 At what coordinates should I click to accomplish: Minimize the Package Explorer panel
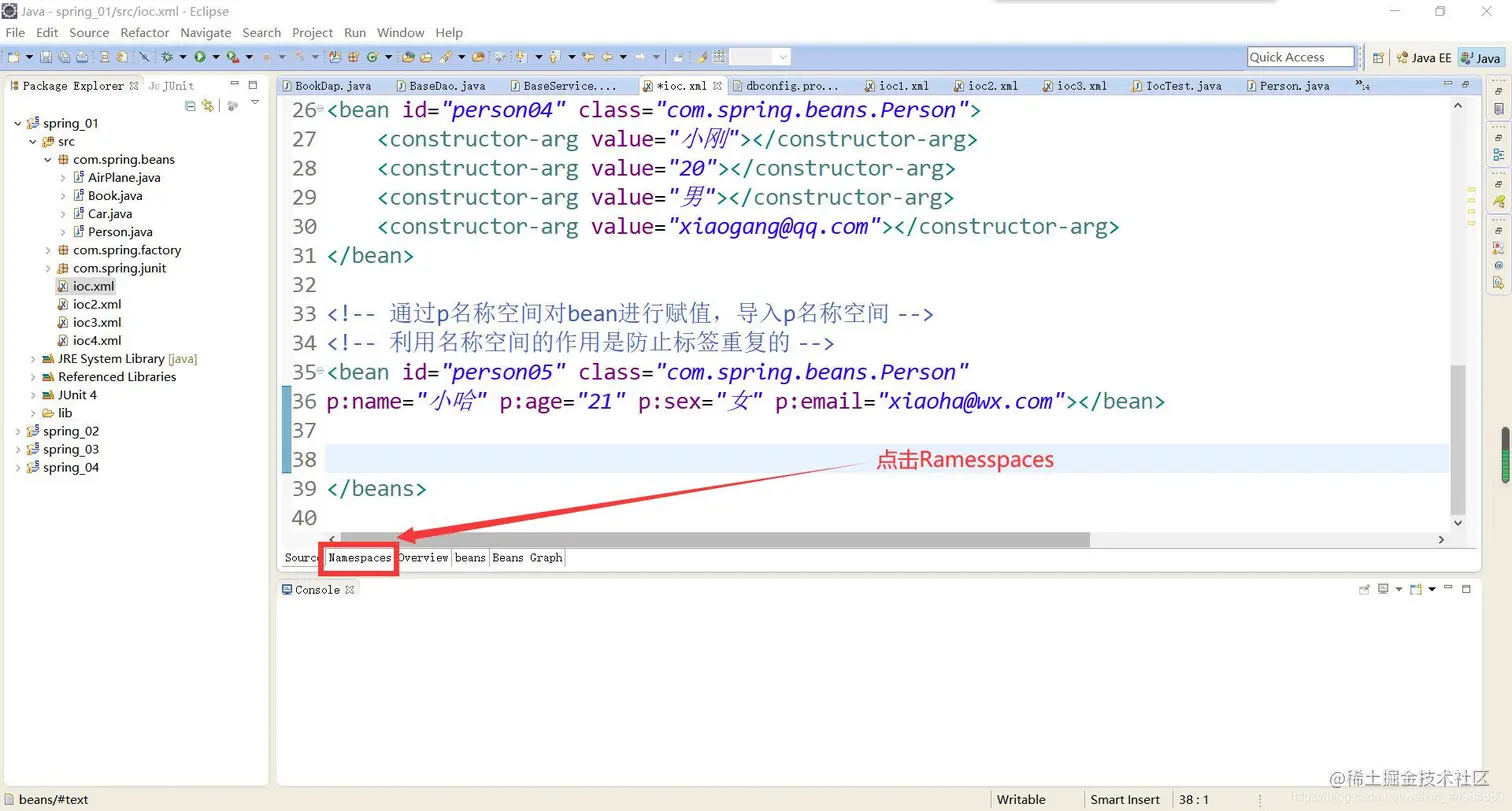click(235, 85)
